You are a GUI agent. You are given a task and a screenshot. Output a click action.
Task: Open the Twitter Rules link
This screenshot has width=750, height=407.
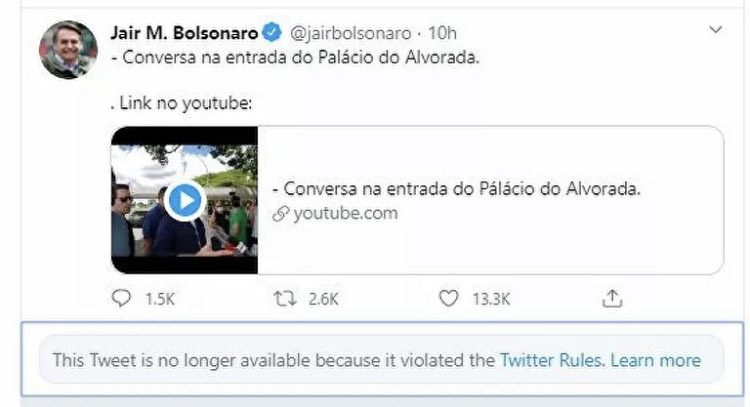point(552,360)
